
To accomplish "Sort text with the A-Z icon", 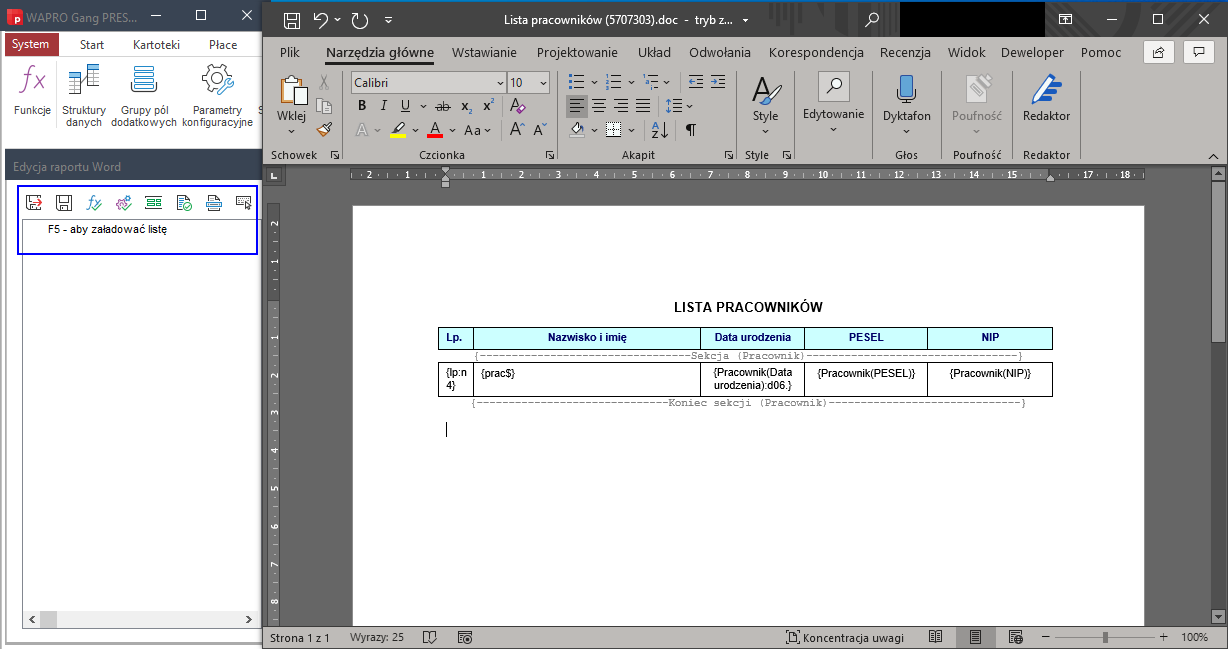I will (x=660, y=130).
